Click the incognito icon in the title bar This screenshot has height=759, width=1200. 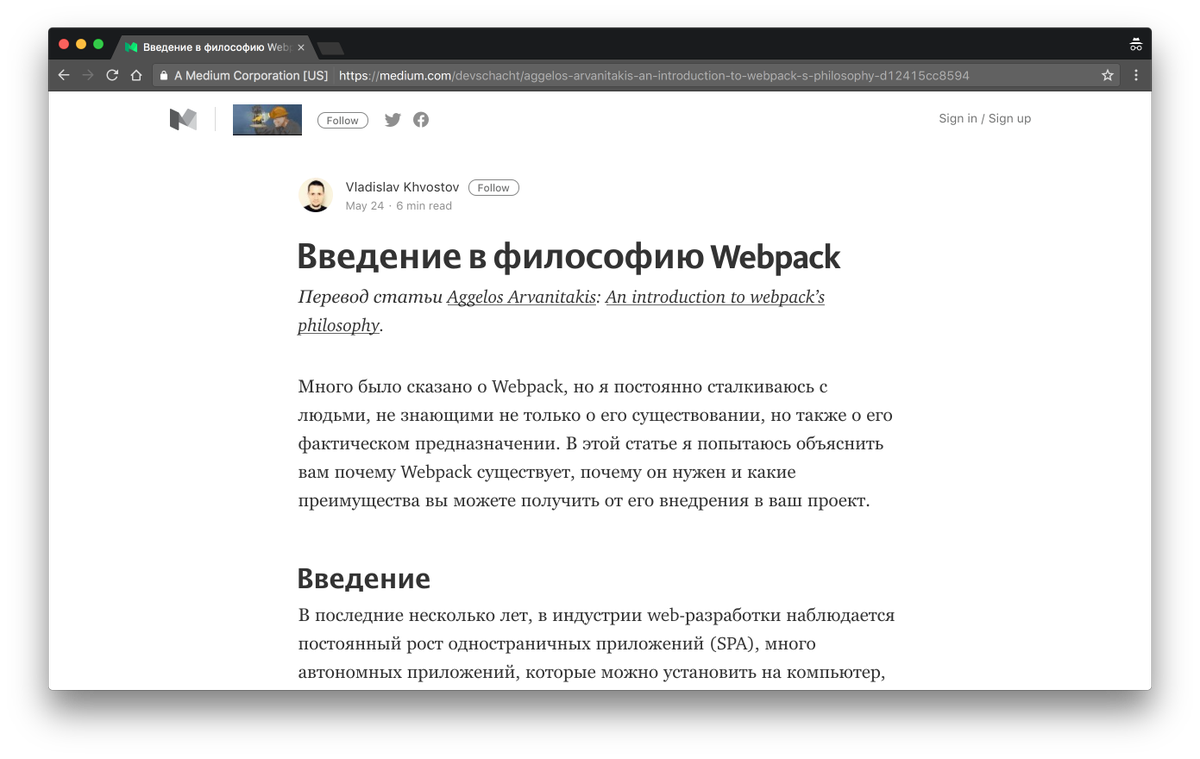point(1135,45)
